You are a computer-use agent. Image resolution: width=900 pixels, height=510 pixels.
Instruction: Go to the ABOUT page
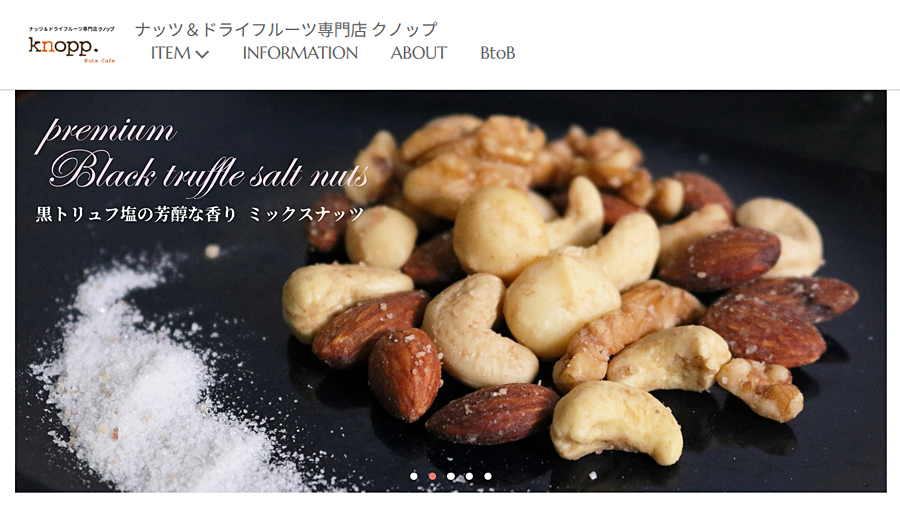418,53
